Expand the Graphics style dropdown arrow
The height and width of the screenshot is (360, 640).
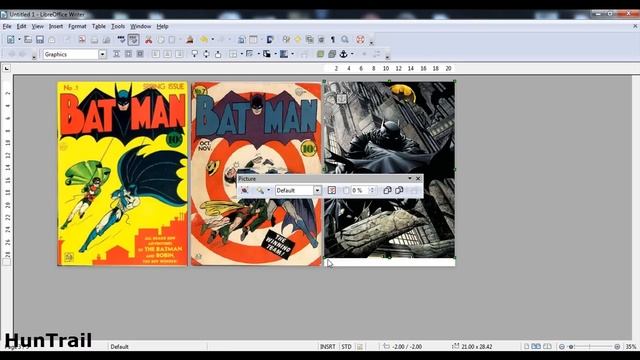[102, 54]
